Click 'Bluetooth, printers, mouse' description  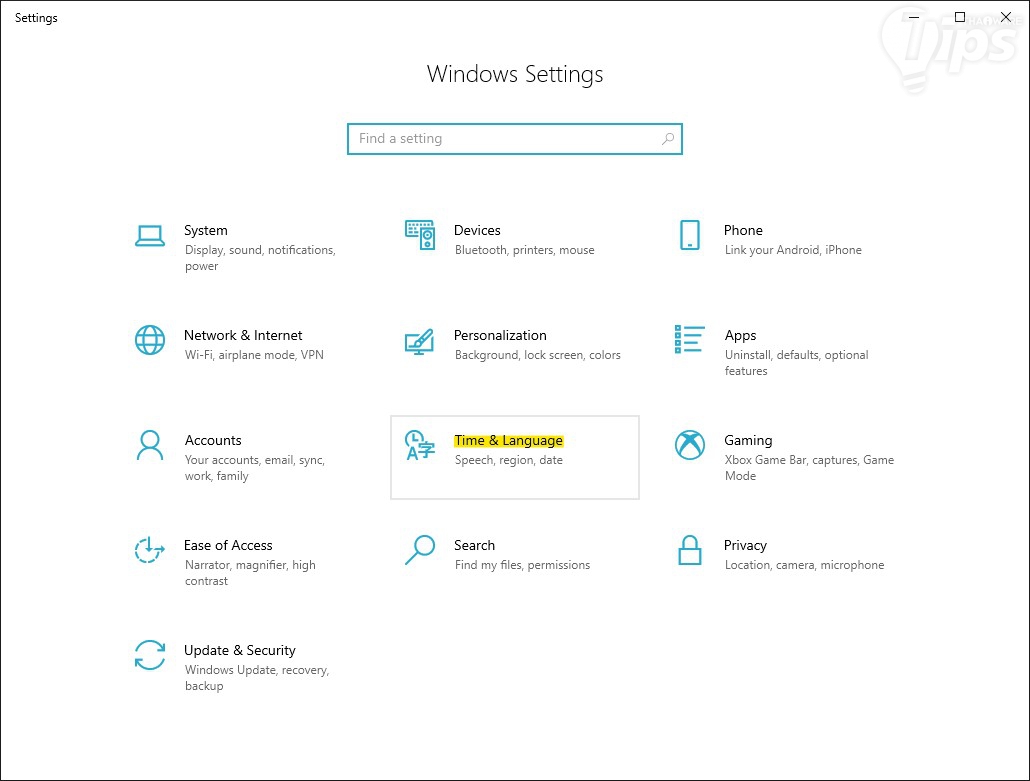click(x=524, y=250)
